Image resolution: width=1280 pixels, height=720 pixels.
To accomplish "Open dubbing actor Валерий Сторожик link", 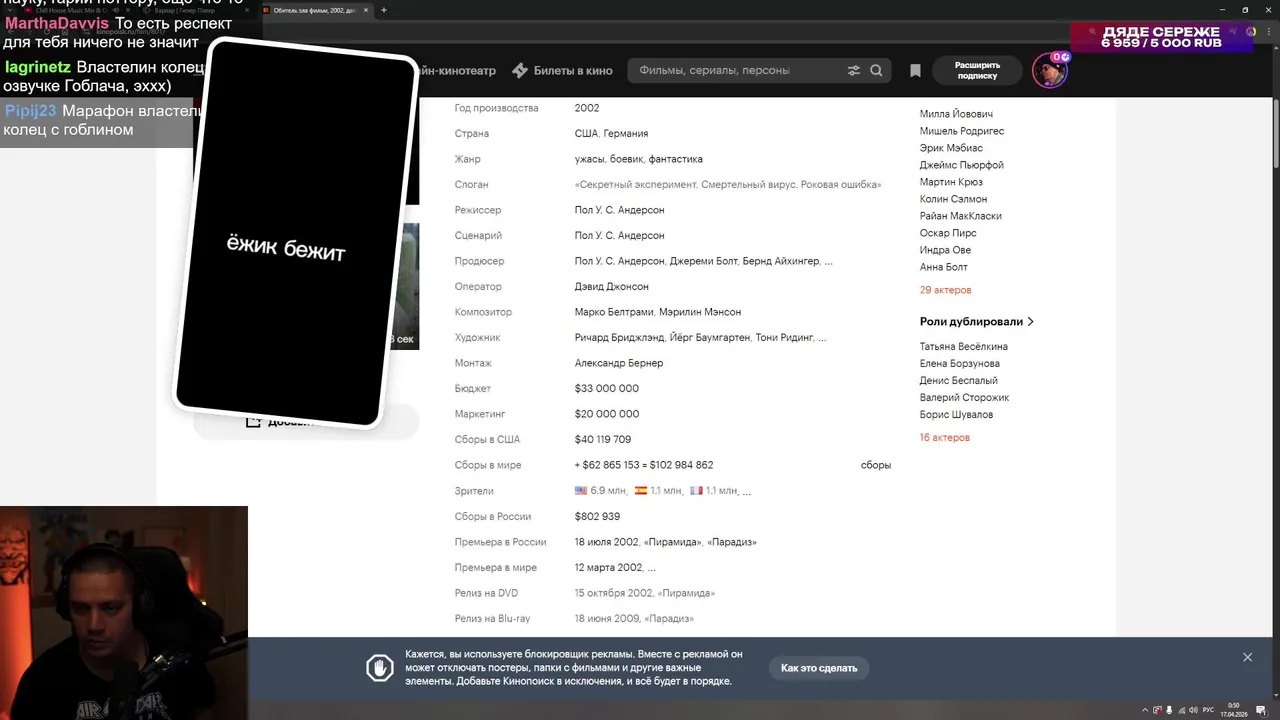I will point(965,397).
